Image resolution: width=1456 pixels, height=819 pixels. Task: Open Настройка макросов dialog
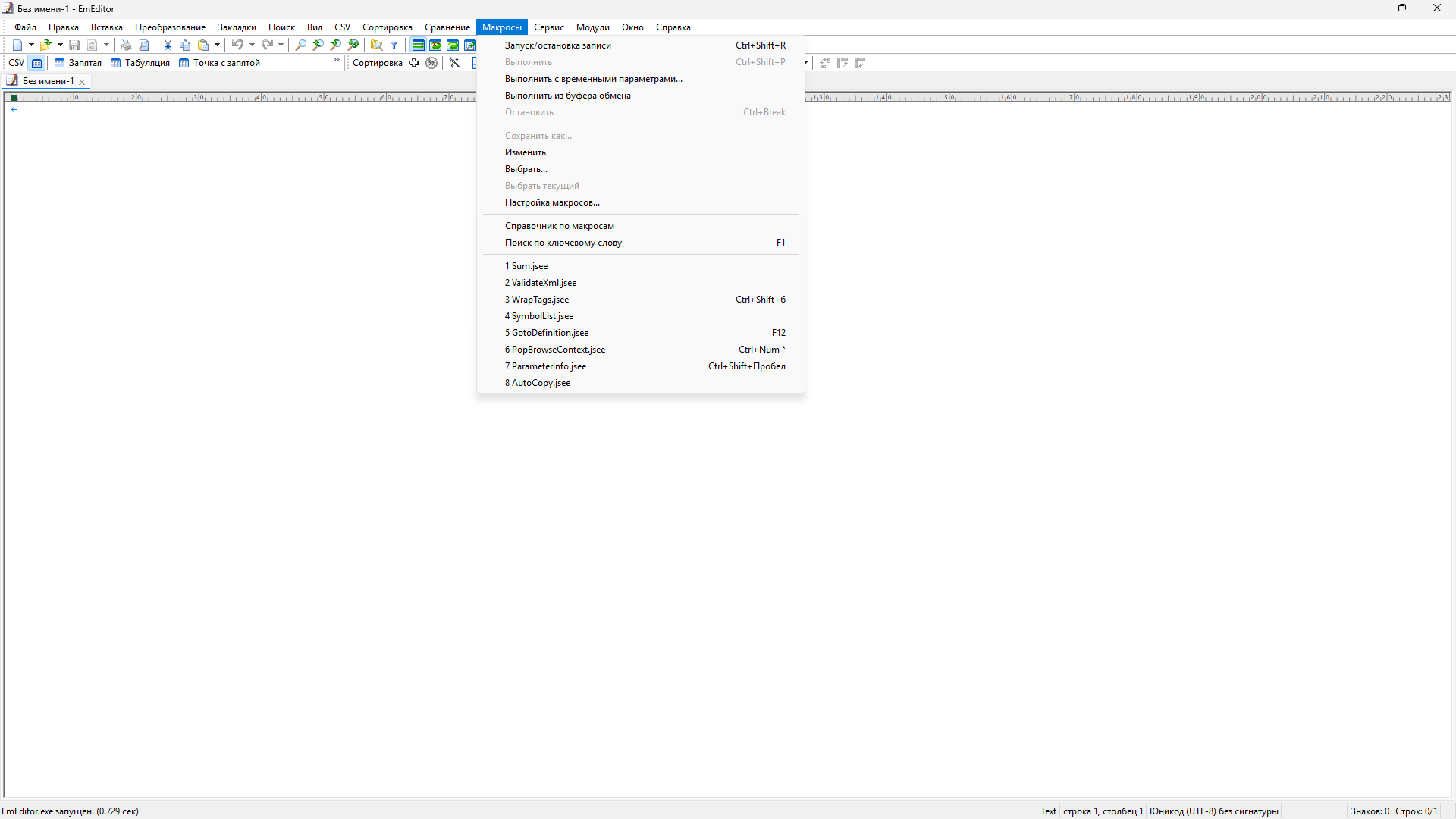pyautogui.click(x=641, y=202)
